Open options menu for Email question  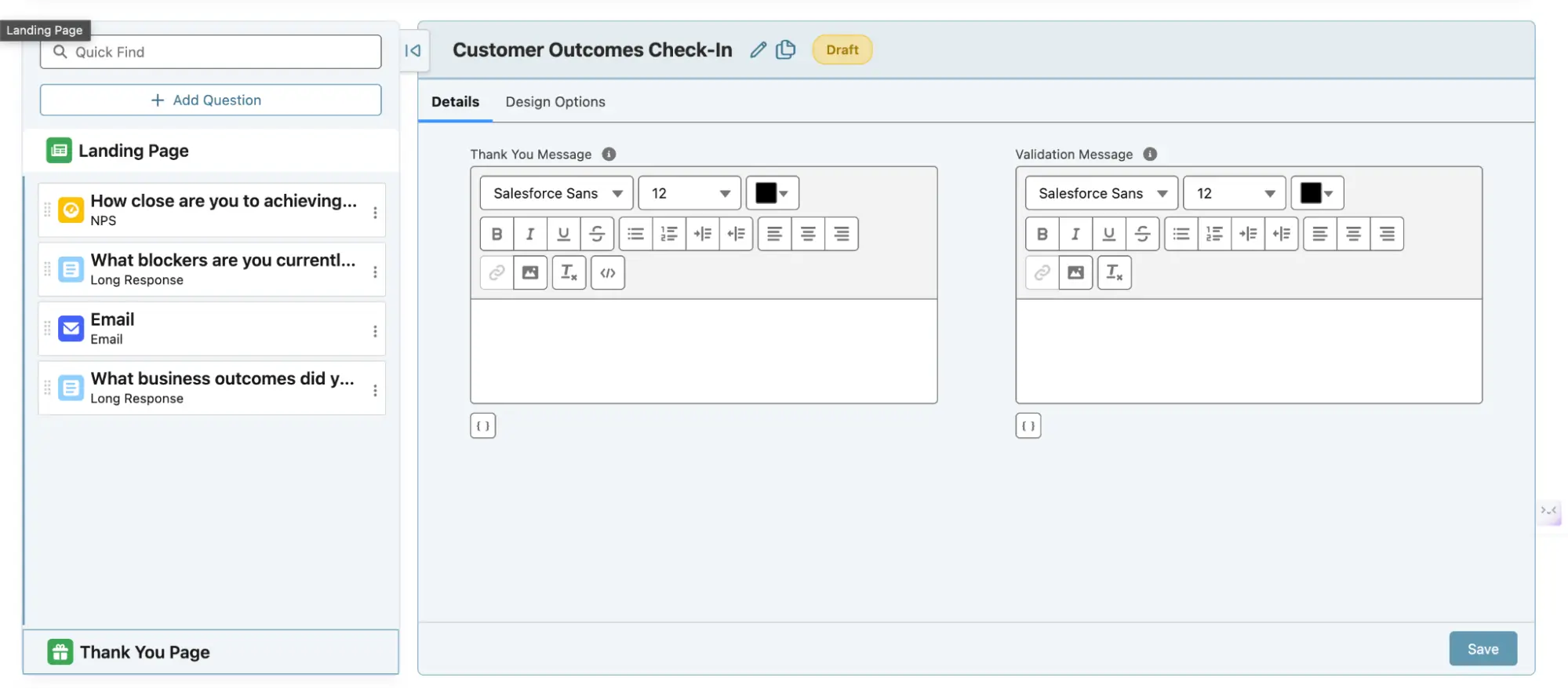(x=375, y=331)
